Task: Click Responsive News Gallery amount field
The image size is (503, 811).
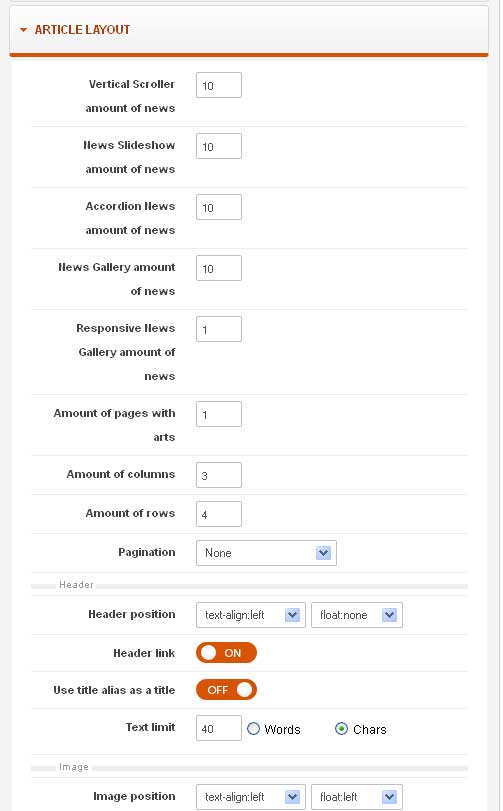Action: pyautogui.click(x=219, y=329)
